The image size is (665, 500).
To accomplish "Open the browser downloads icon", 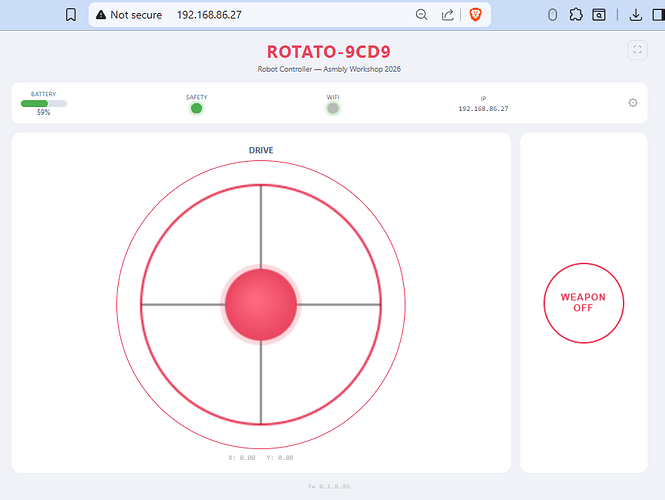I will click(636, 15).
